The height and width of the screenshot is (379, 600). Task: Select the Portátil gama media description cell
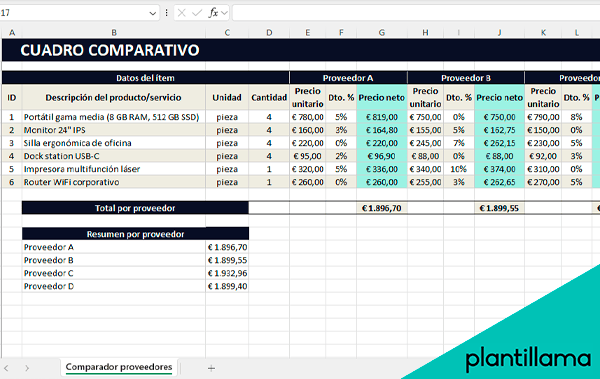tap(114, 117)
